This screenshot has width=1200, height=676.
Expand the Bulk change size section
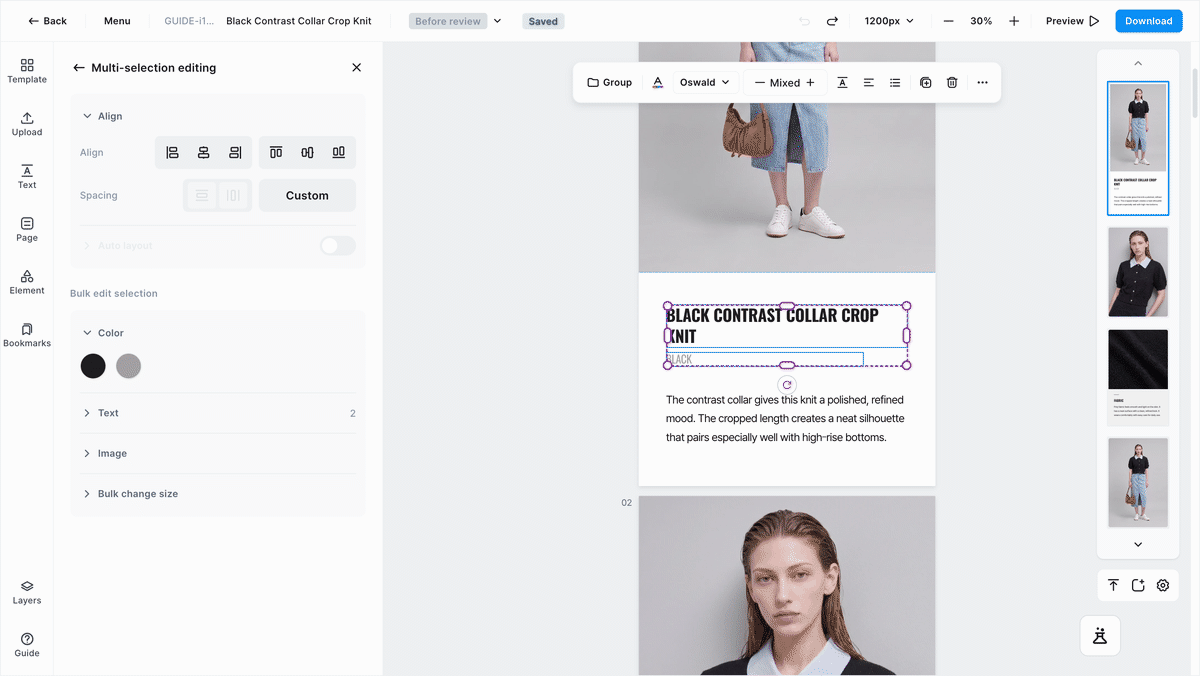tap(218, 494)
